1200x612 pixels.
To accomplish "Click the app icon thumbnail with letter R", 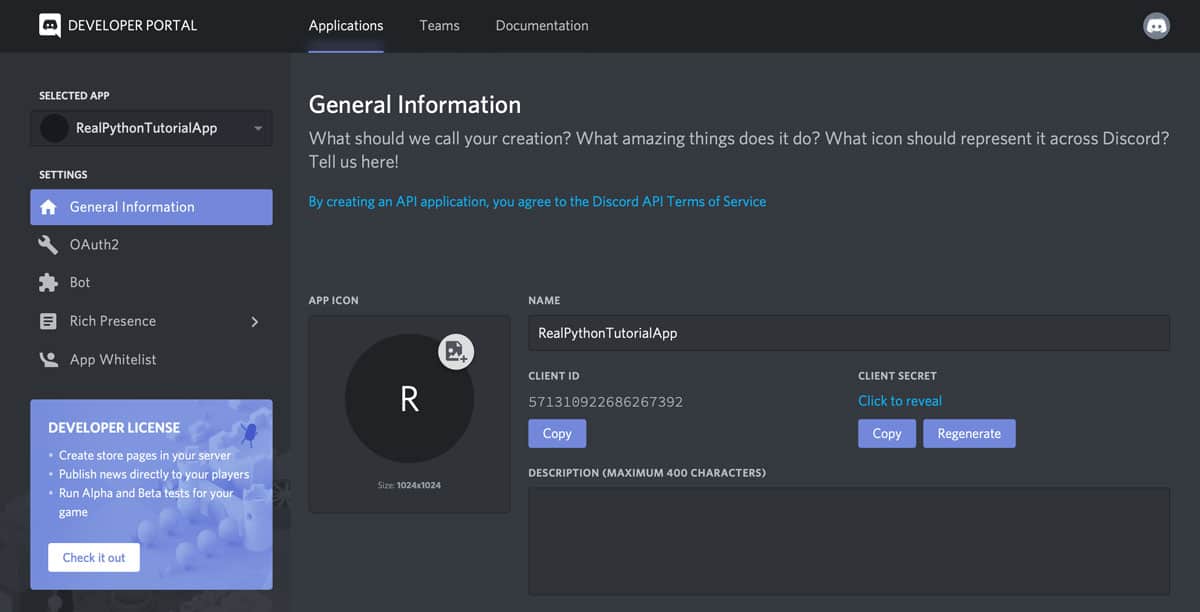I will coord(409,398).
